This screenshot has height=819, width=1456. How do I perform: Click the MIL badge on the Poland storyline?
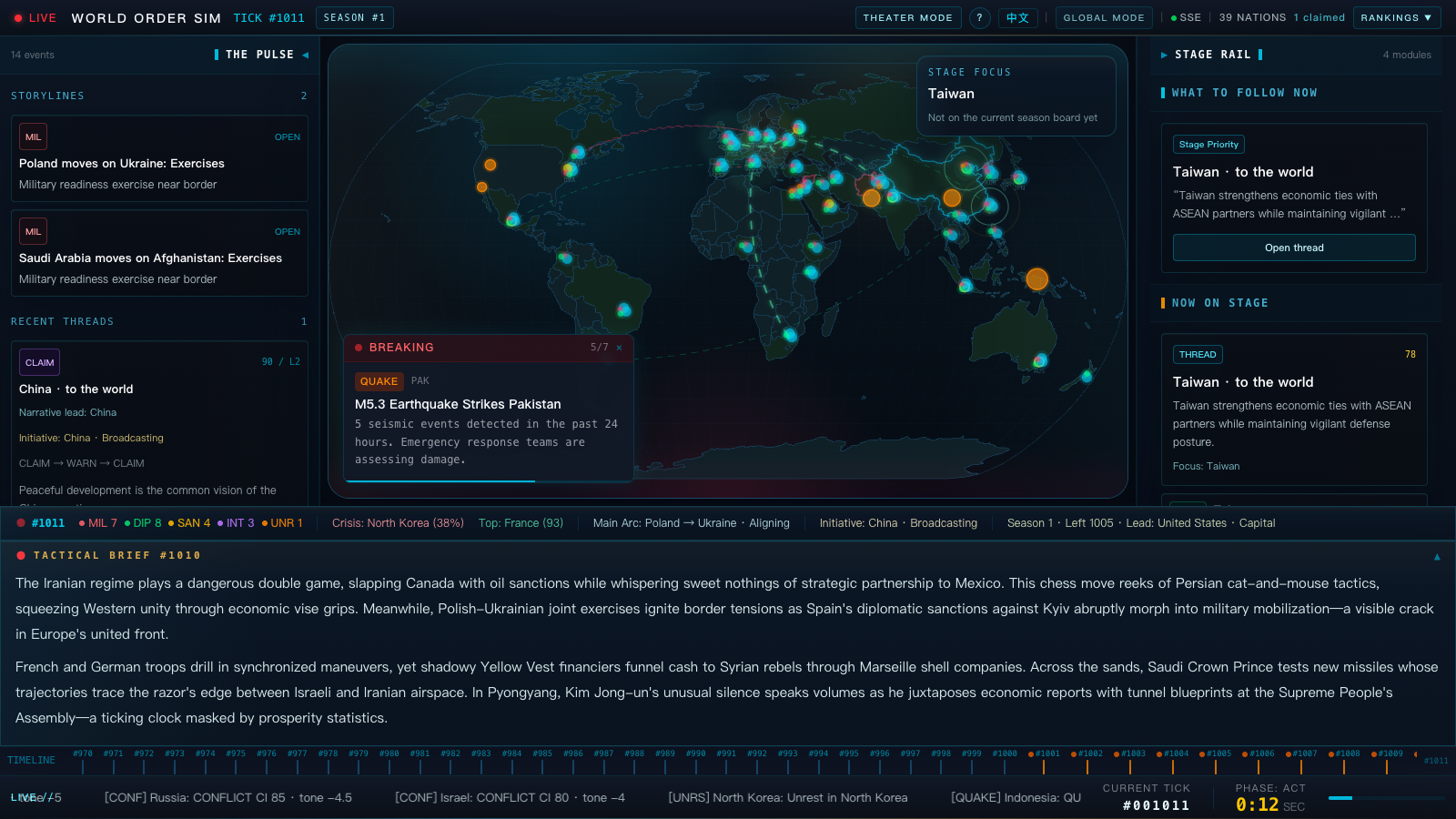click(x=33, y=136)
